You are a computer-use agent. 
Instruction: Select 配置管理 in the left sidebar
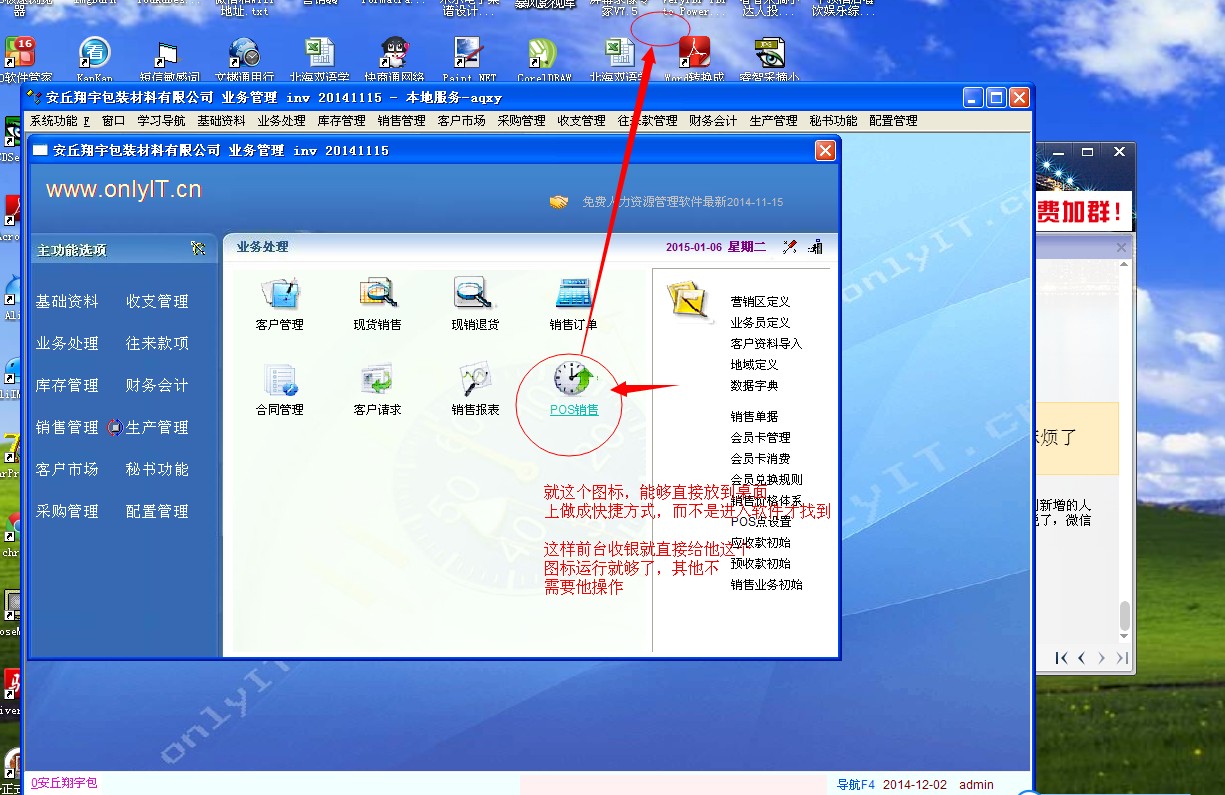[x=157, y=511]
